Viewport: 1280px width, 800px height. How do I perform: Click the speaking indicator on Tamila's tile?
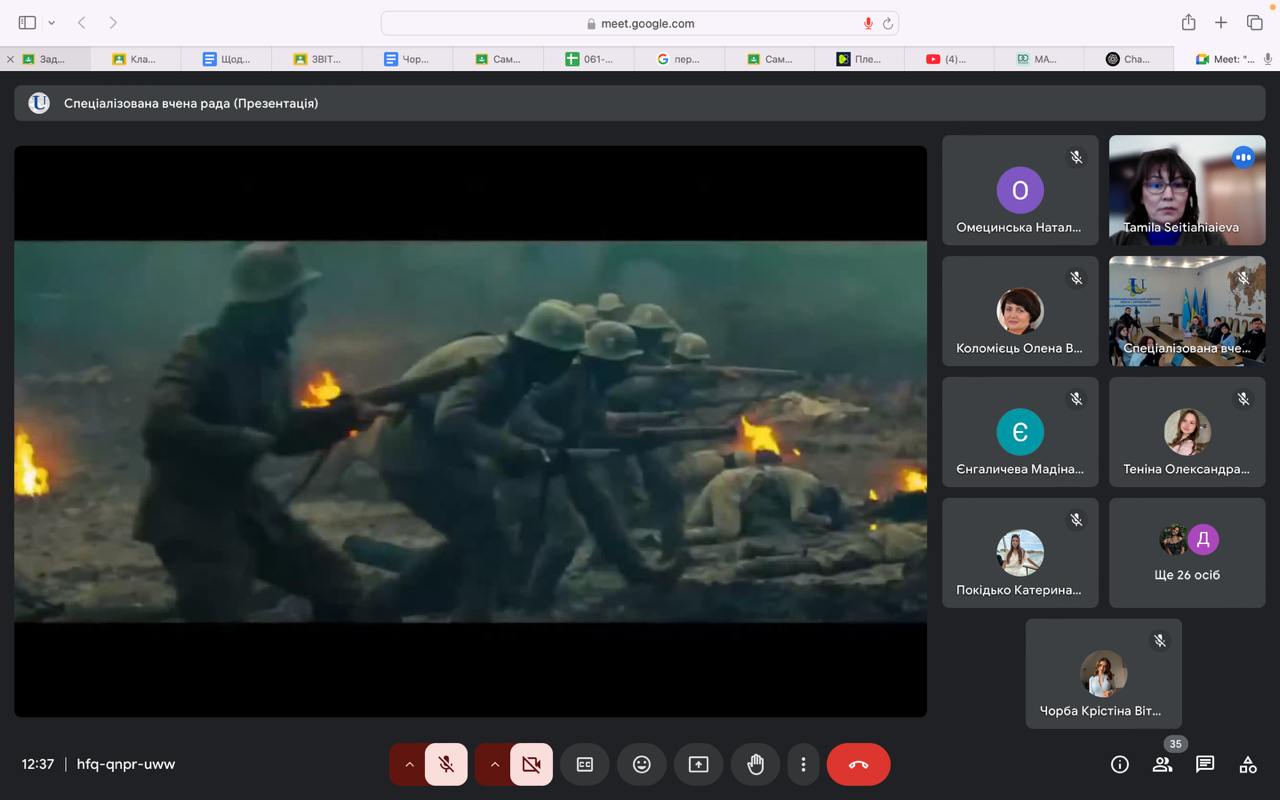(x=1243, y=157)
